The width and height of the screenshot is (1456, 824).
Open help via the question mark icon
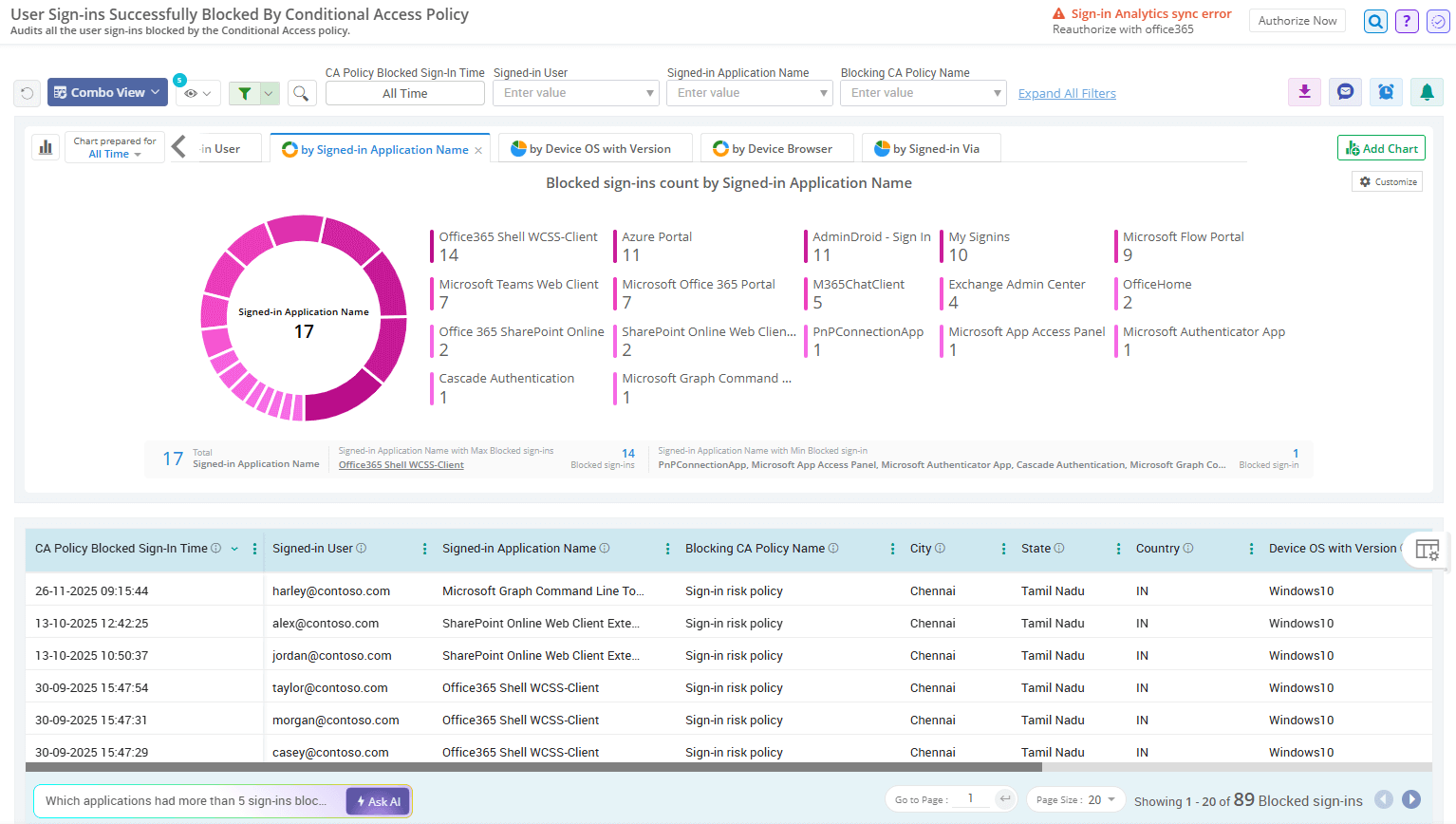tap(1407, 21)
